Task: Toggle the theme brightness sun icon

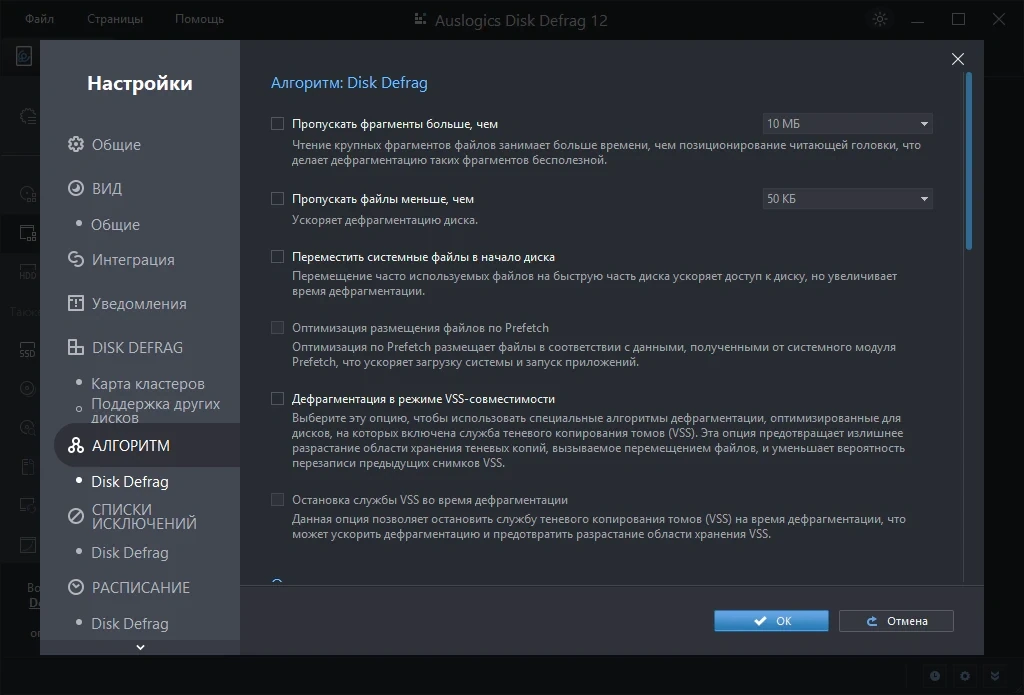Action: (880, 20)
